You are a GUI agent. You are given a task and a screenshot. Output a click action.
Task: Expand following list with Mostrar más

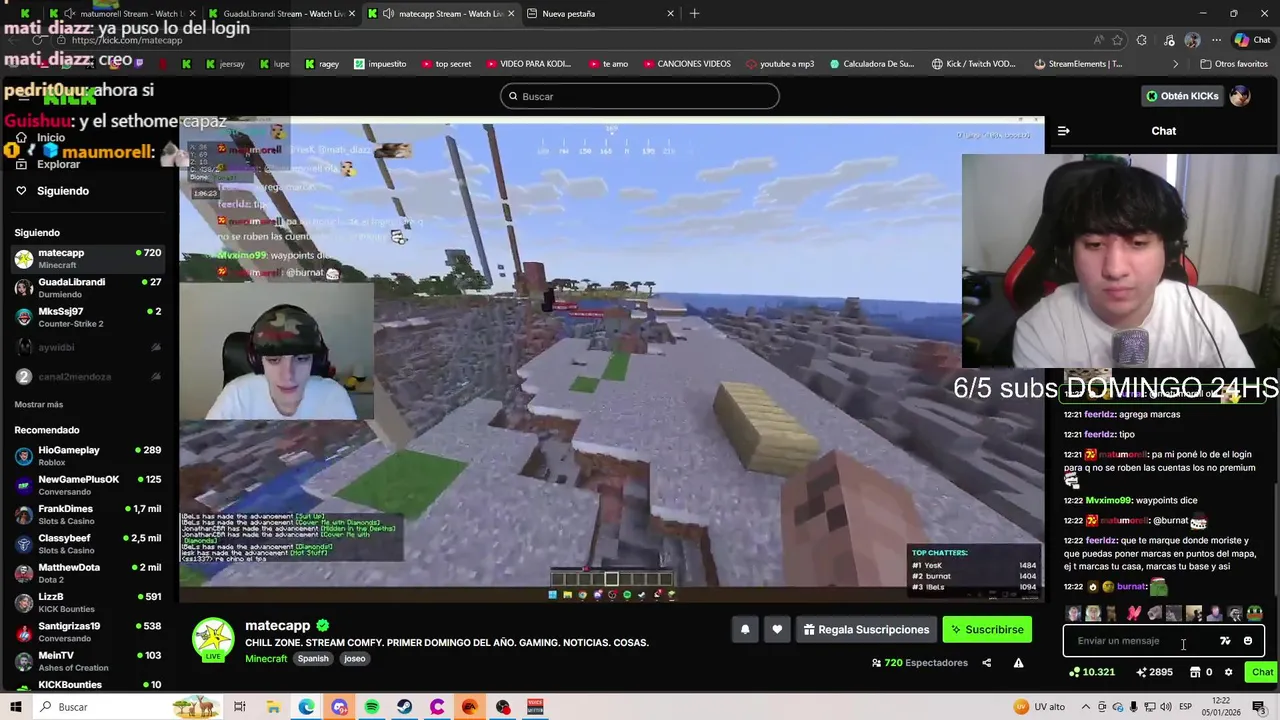click(39, 405)
